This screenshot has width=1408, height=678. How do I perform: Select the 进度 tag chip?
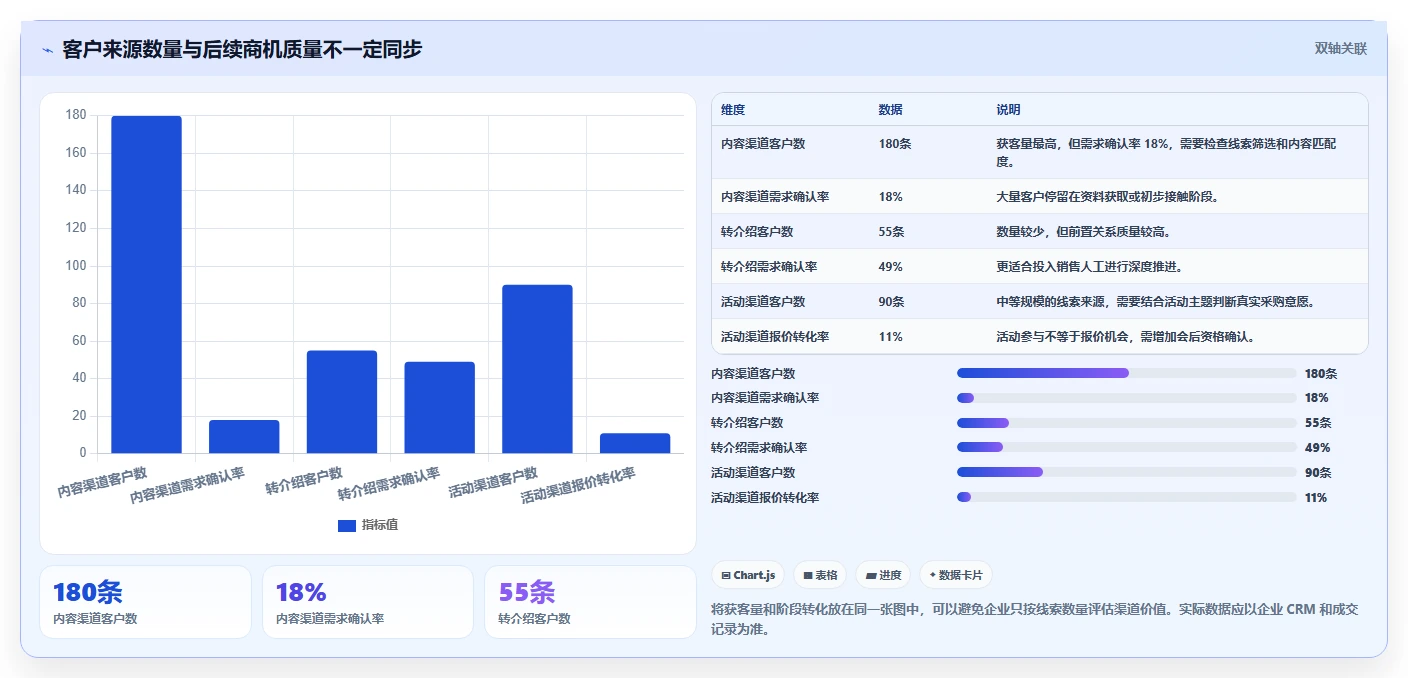point(883,575)
